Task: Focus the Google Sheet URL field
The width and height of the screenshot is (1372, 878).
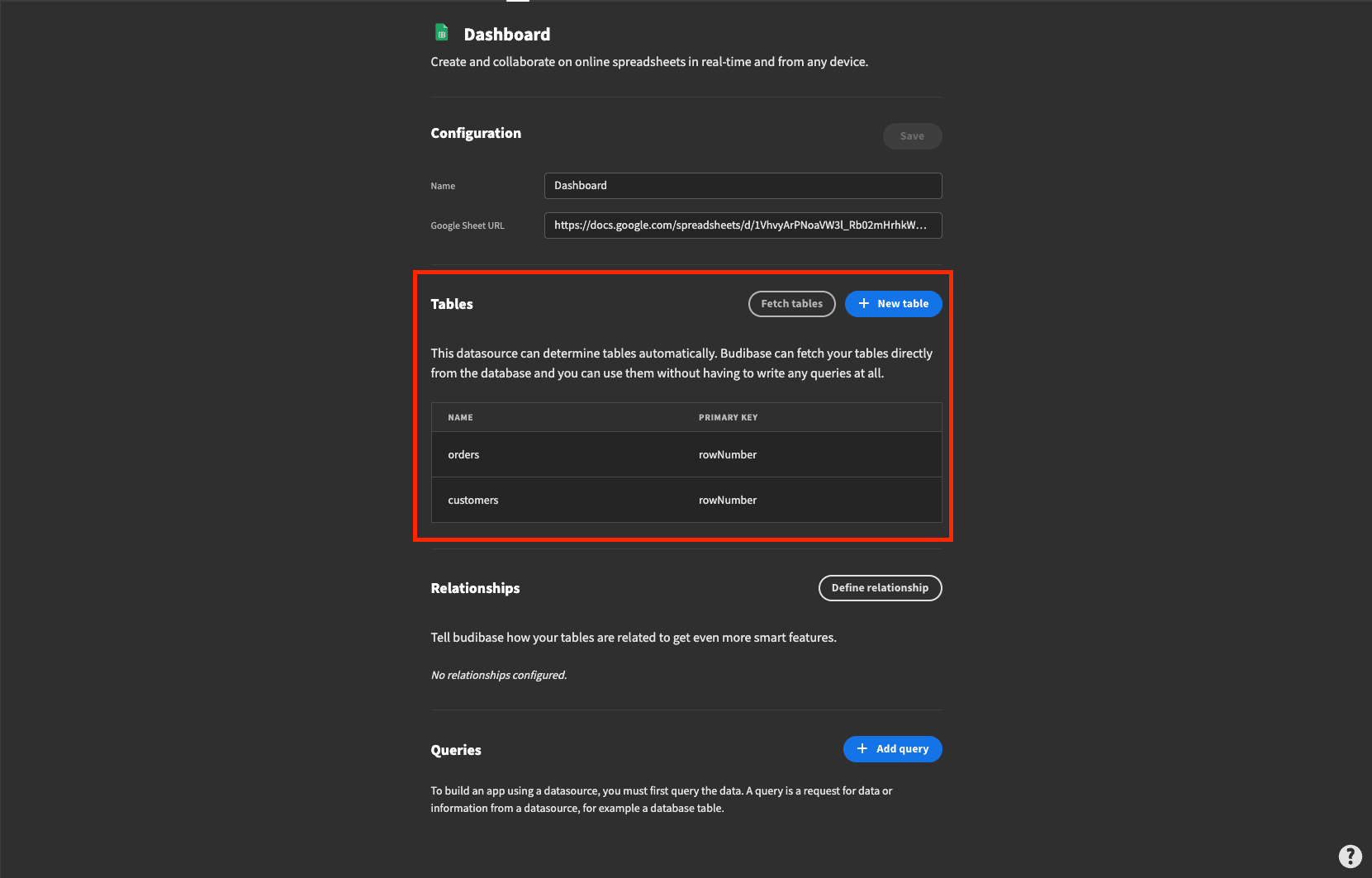Action: point(743,225)
